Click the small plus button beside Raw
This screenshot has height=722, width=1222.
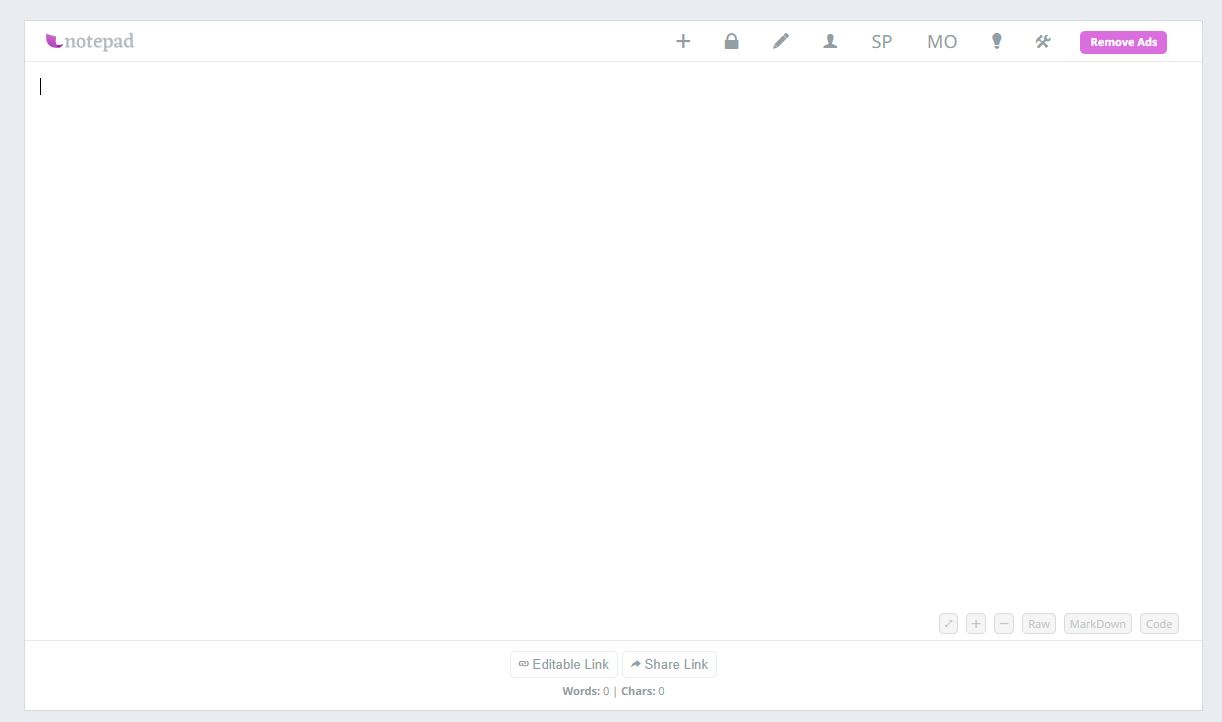(976, 624)
